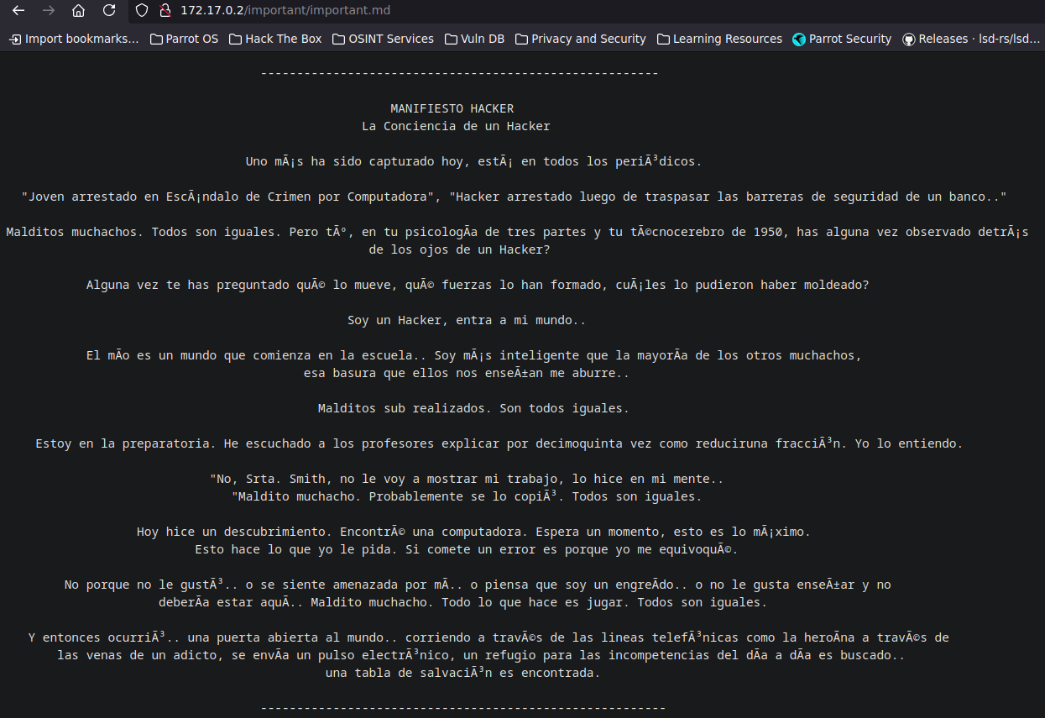Go to the Home page icon
This screenshot has height=718, width=1045.
(x=78, y=11)
